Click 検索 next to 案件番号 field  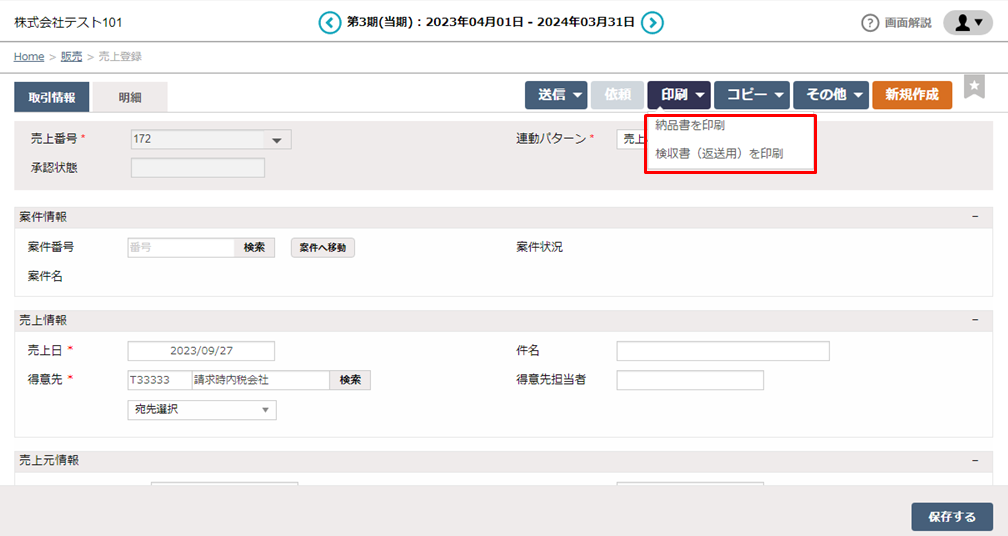coord(254,248)
